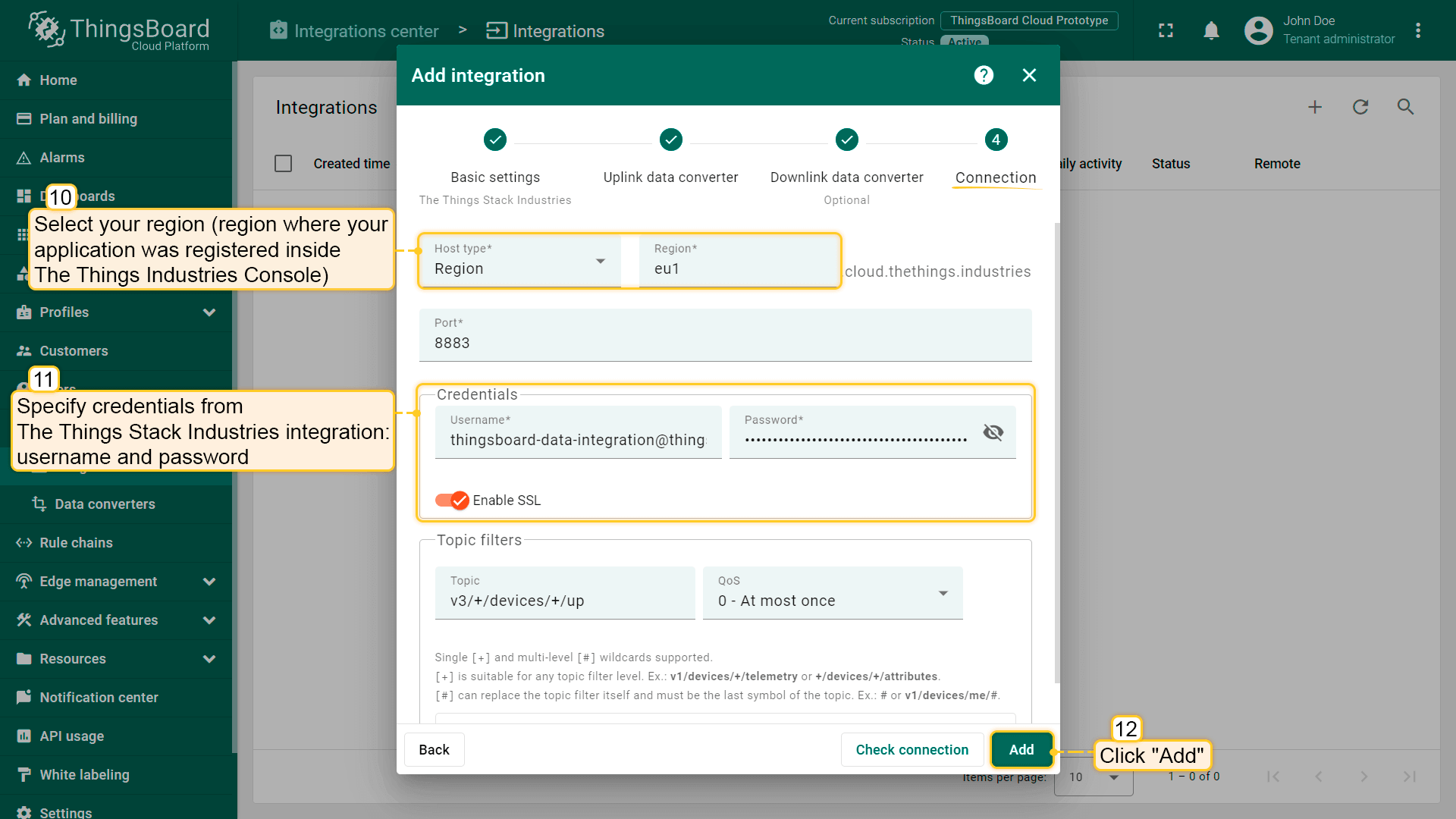Click the Check connection button

(x=912, y=750)
